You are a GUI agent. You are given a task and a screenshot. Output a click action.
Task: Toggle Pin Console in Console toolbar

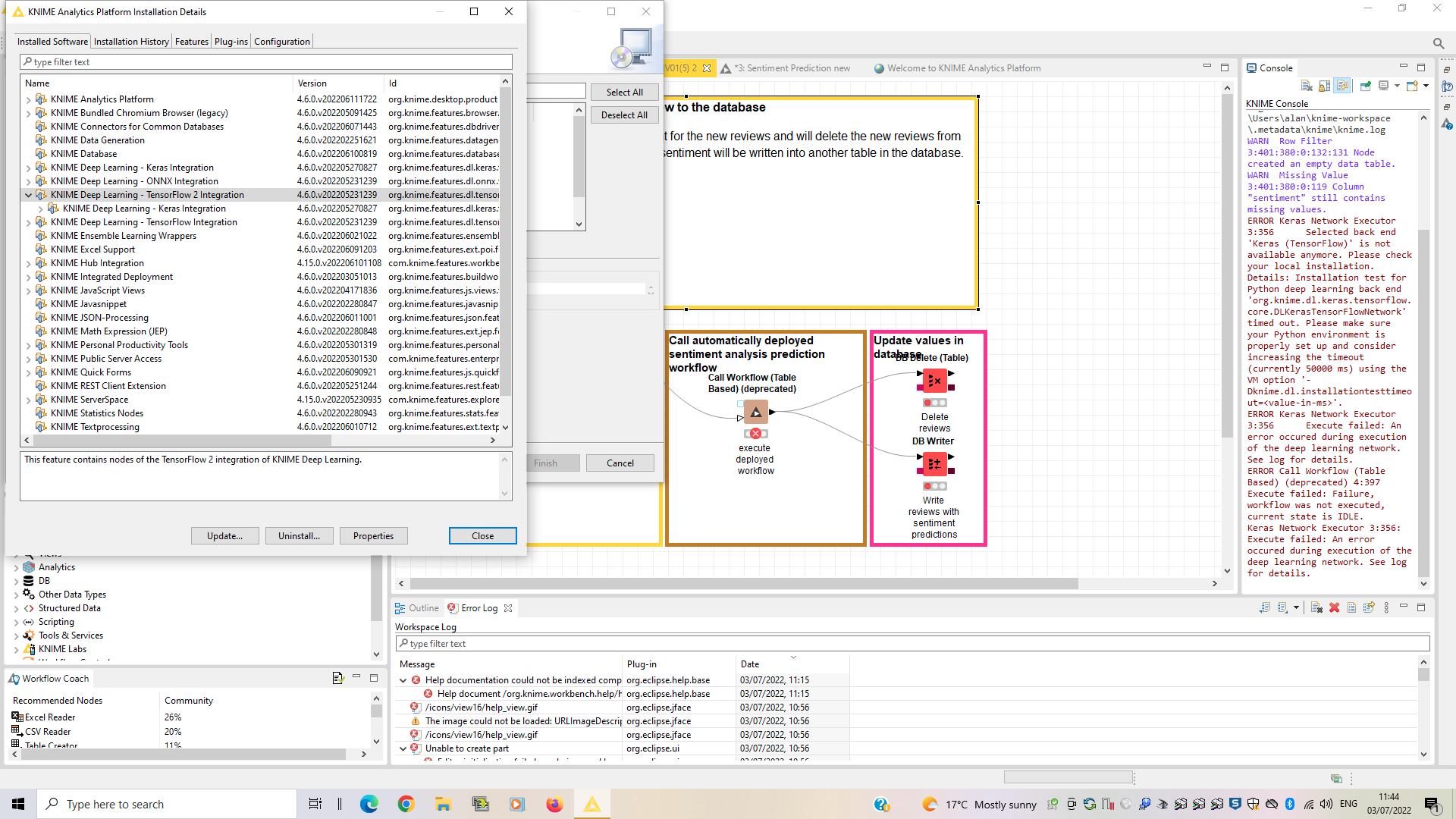tap(1365, 86)
